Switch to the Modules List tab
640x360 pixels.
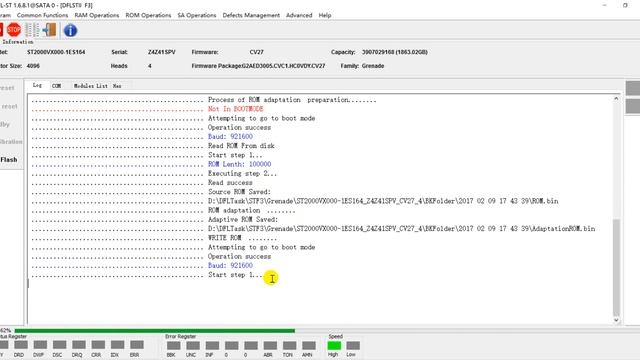pyautogui.click(x=91, y=86)
